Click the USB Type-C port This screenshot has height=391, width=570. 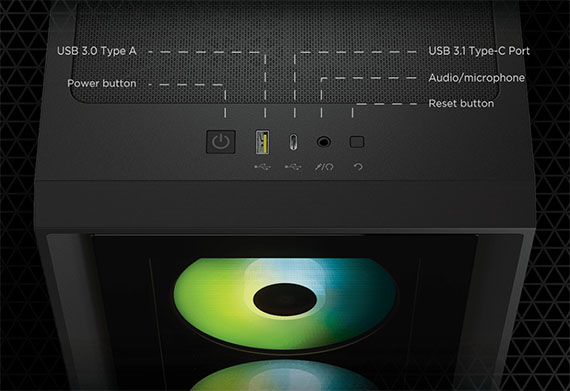tap(293, 142)
